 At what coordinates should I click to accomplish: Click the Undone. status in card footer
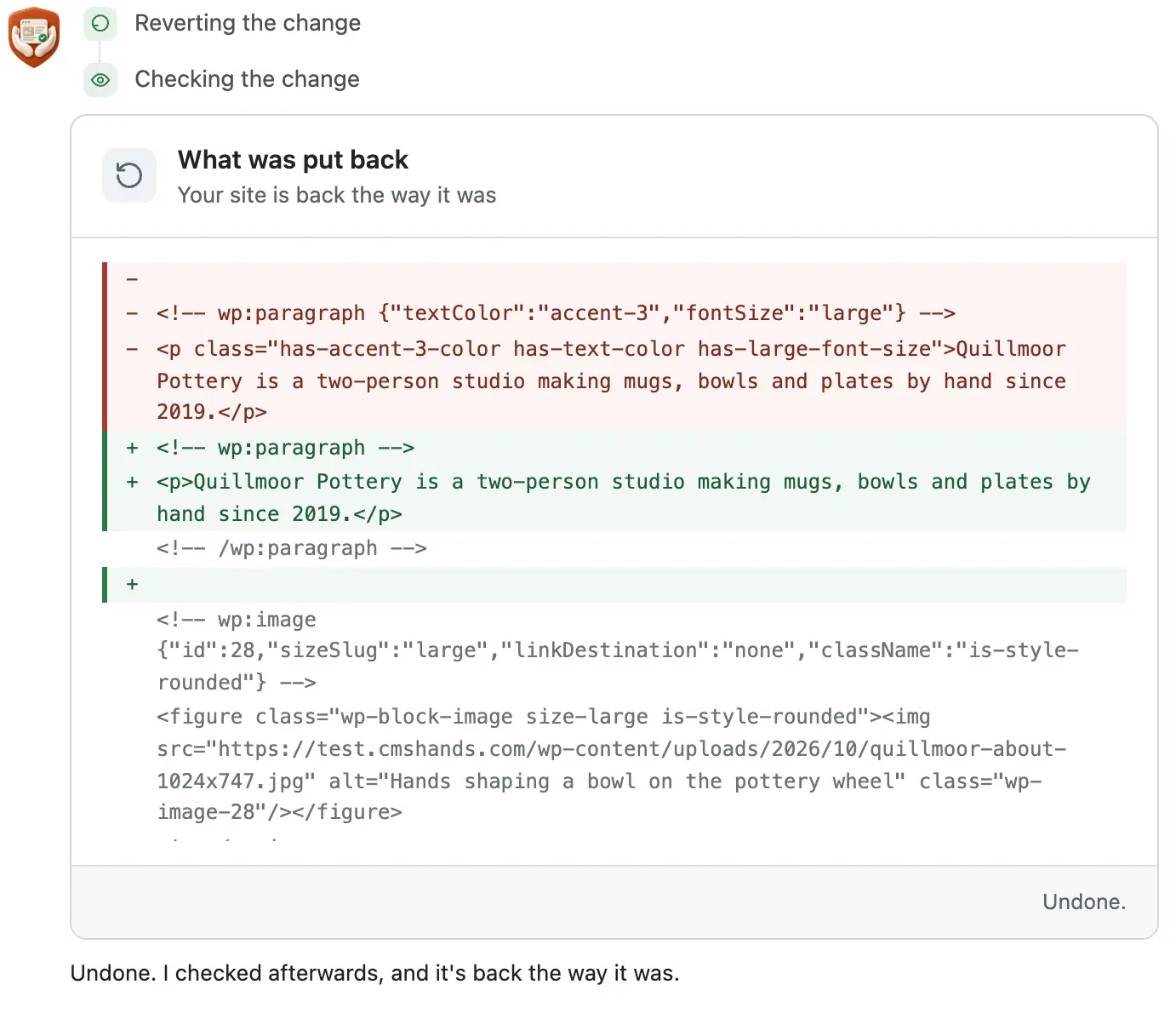[x=1084, y=902]
